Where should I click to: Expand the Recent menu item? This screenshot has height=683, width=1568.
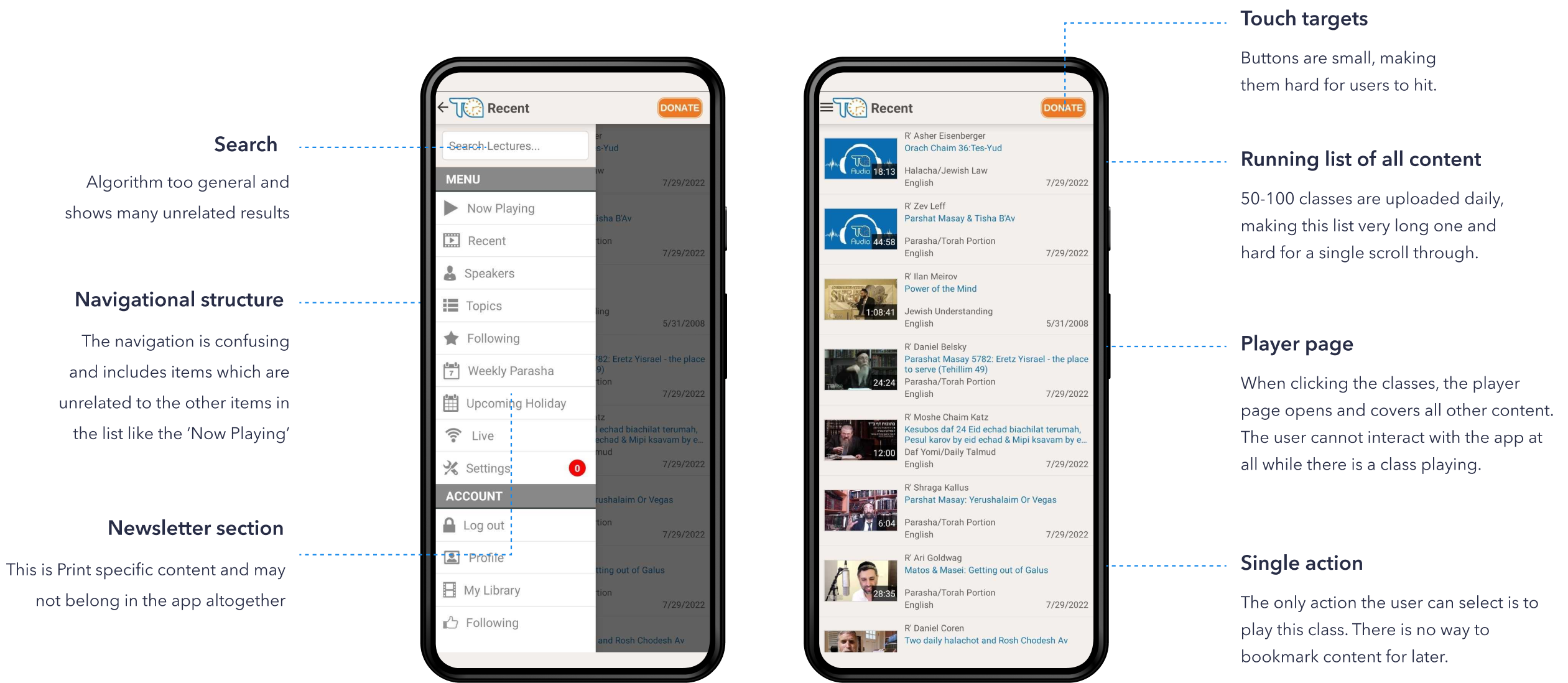click(510, 240)
